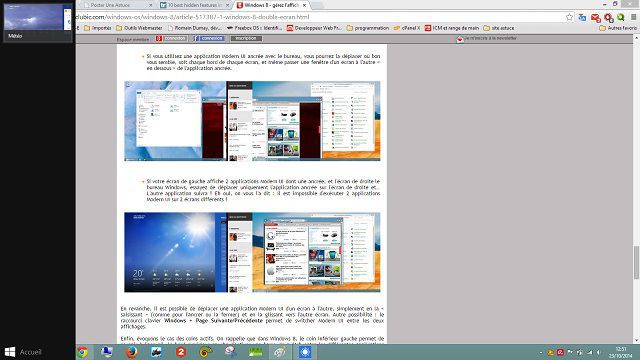Open the magnifier app icon in taskbar
The width and height of the screenshot is (640, 360).
point(231,352)
